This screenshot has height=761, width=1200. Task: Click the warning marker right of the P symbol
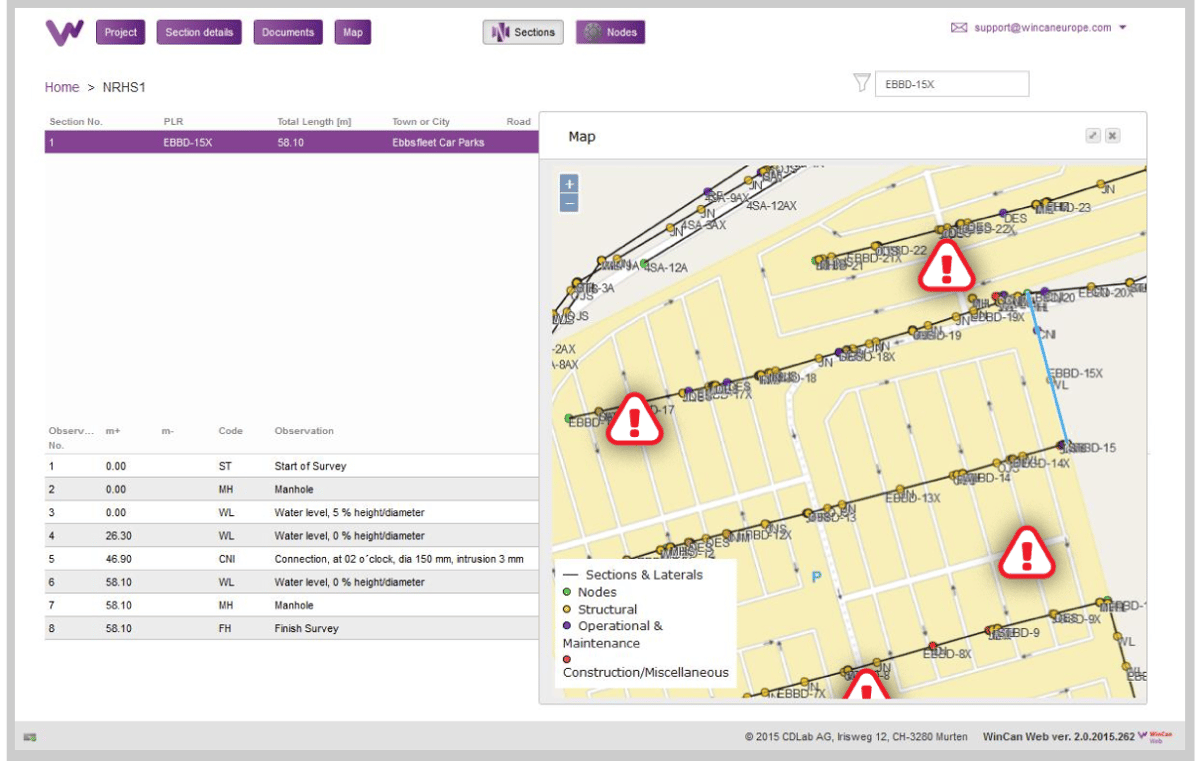click(x=1027, y=552)
